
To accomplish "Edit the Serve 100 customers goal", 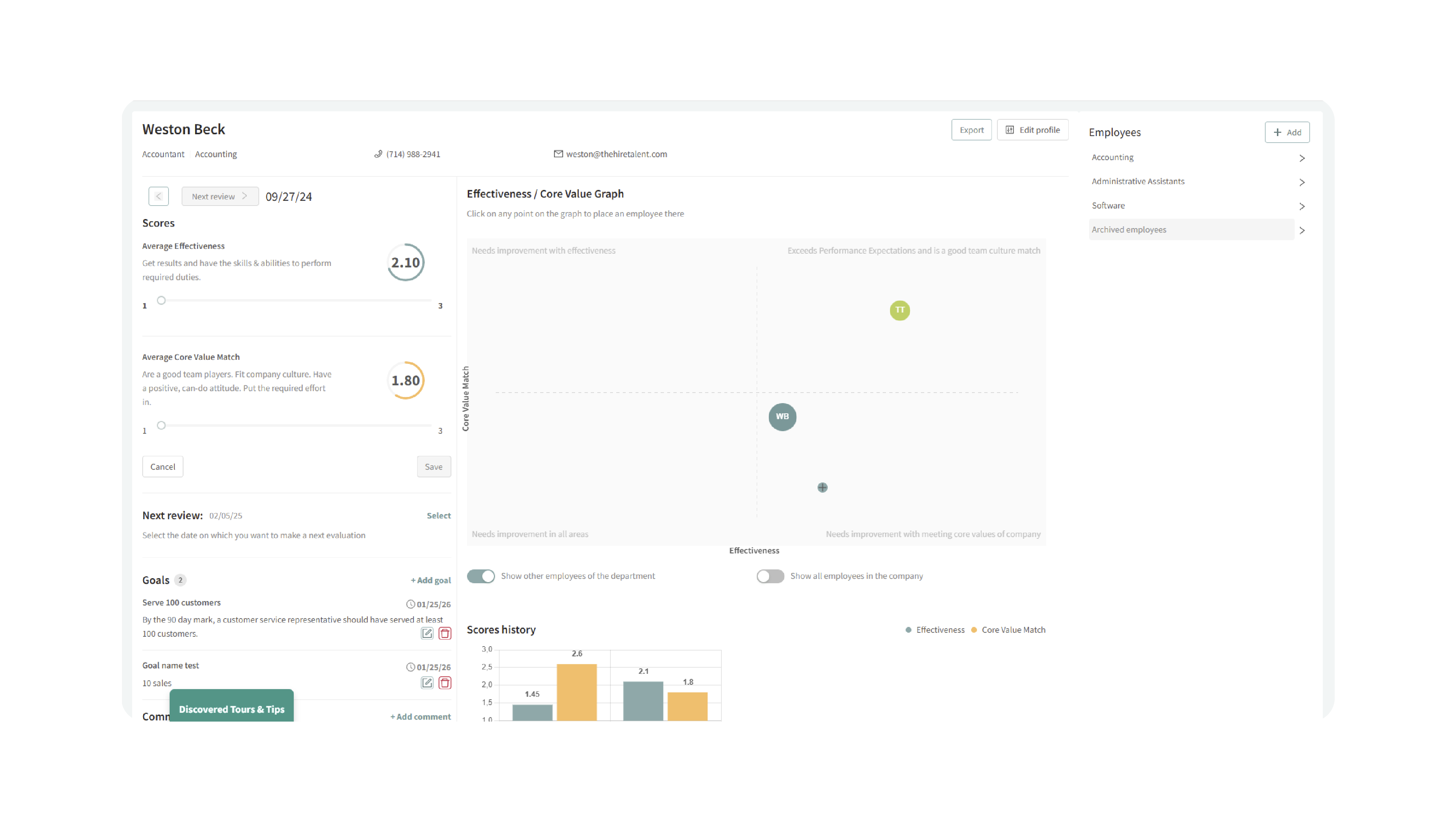I will [427, 633].
